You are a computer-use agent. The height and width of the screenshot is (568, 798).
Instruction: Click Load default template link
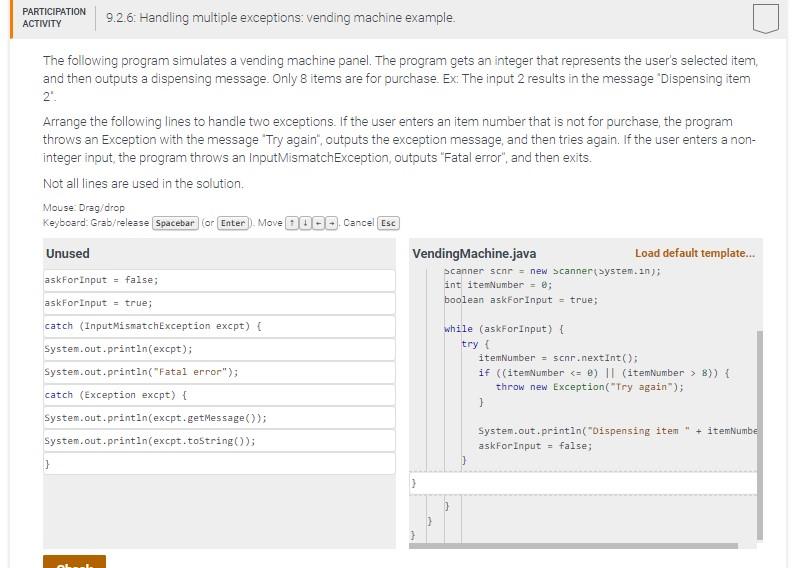pos(695,253)
